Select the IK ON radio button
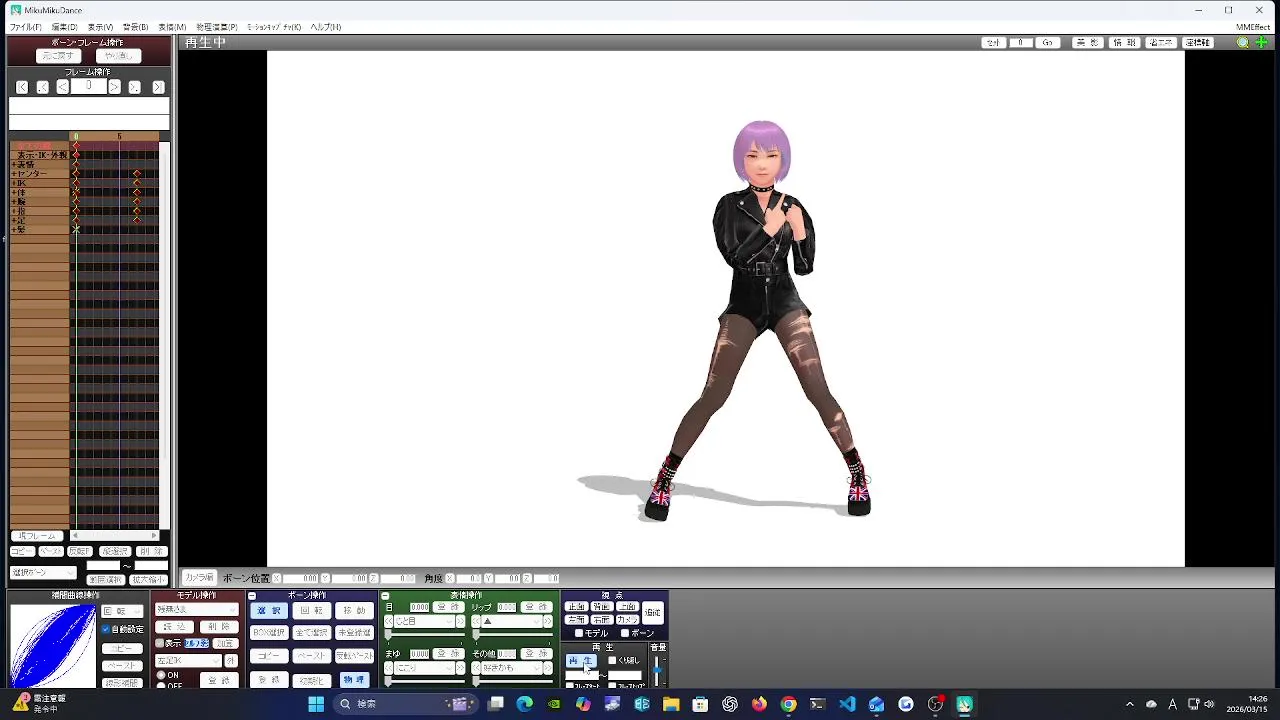 click(x=161, y=675)
